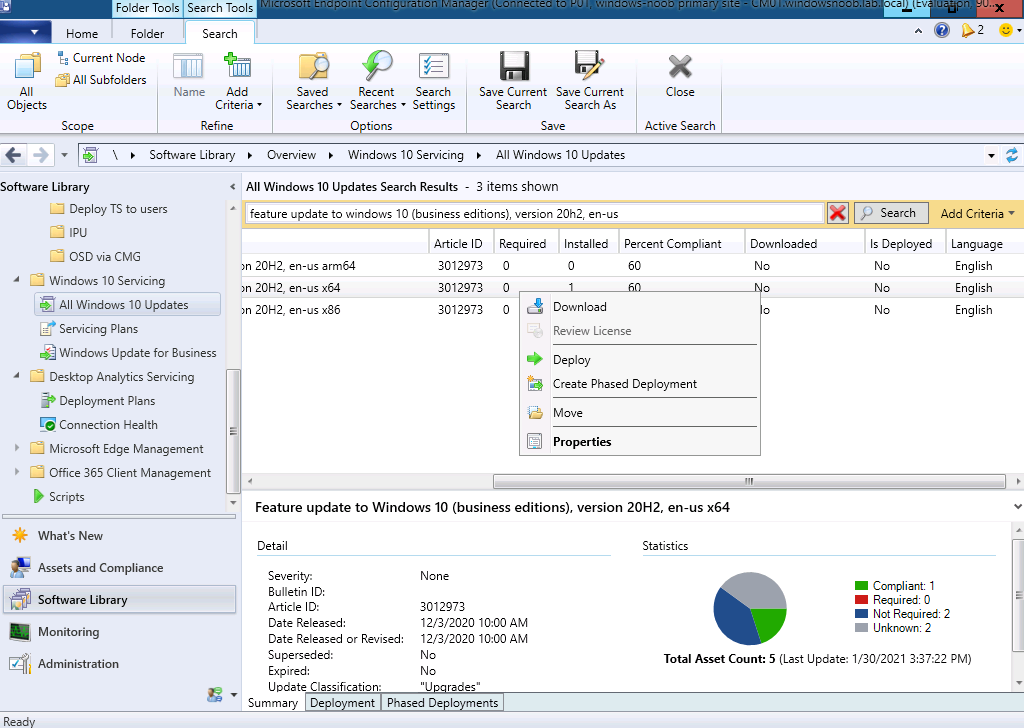Viewport: 1024px width, 728px height.
Task: Switch to the Phased Deployments tab
Action: coord(442,703)
